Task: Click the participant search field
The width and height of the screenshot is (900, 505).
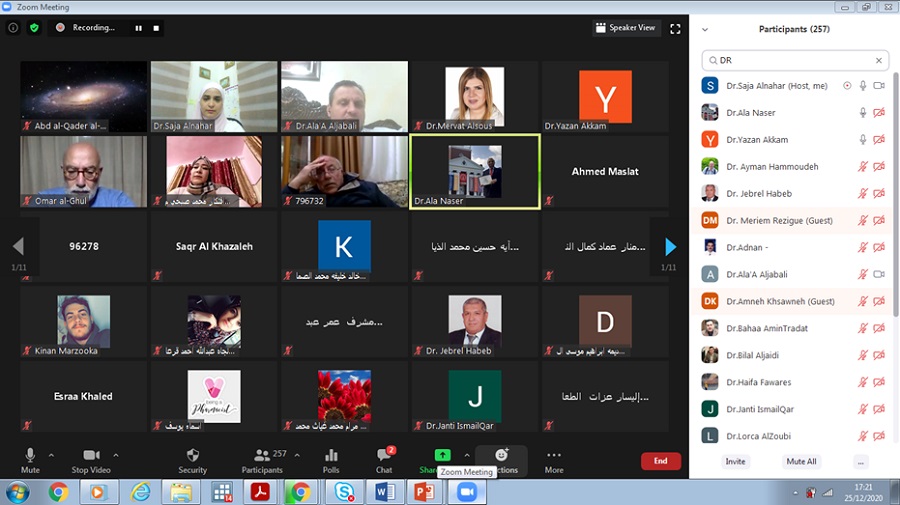Action: point(795,60)
